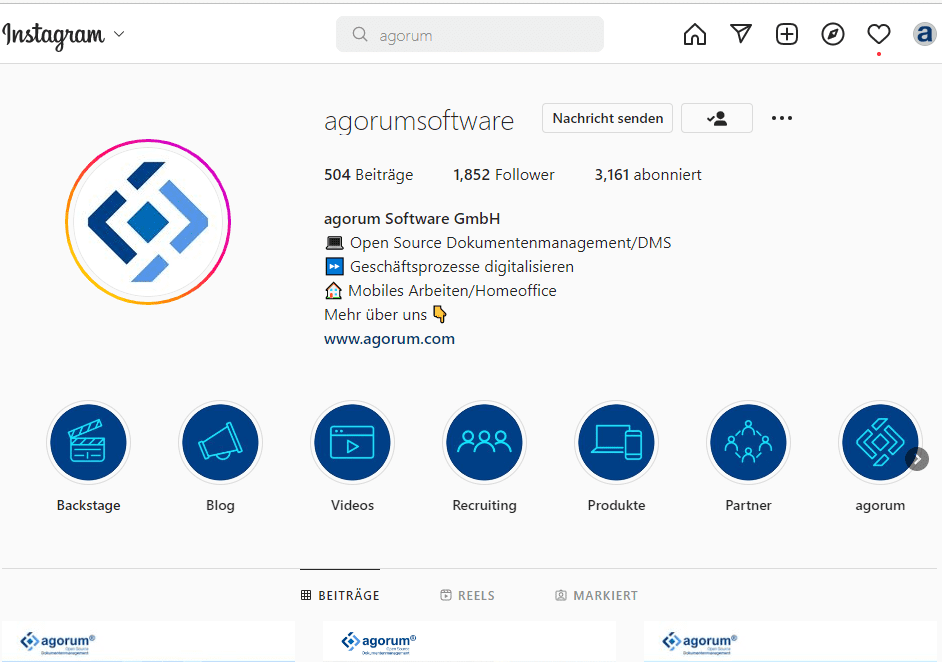Screen dimensions: 942x662
Task: Open the Blog story highlight
Action: (220, 443)
